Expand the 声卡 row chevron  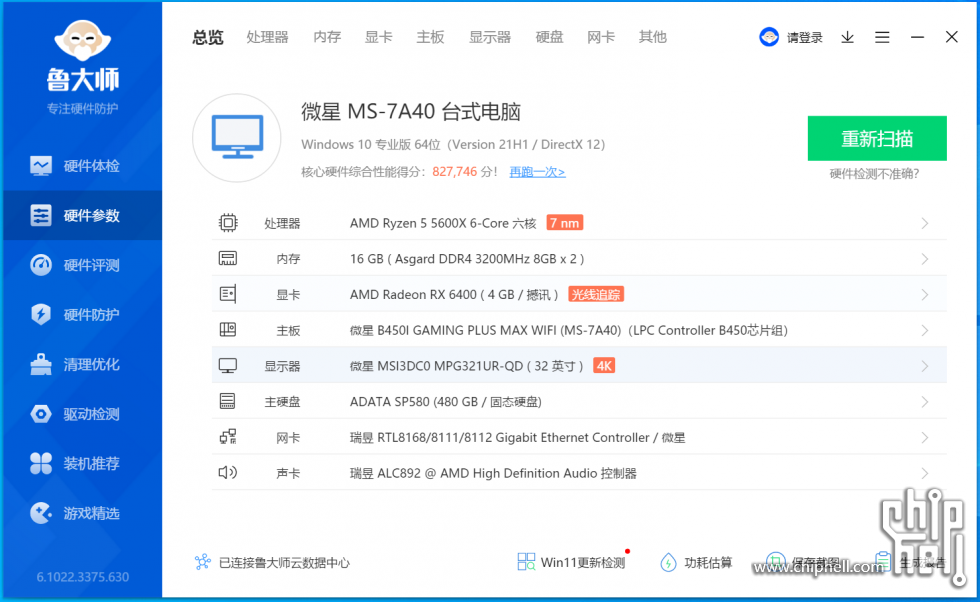[924, 473]
